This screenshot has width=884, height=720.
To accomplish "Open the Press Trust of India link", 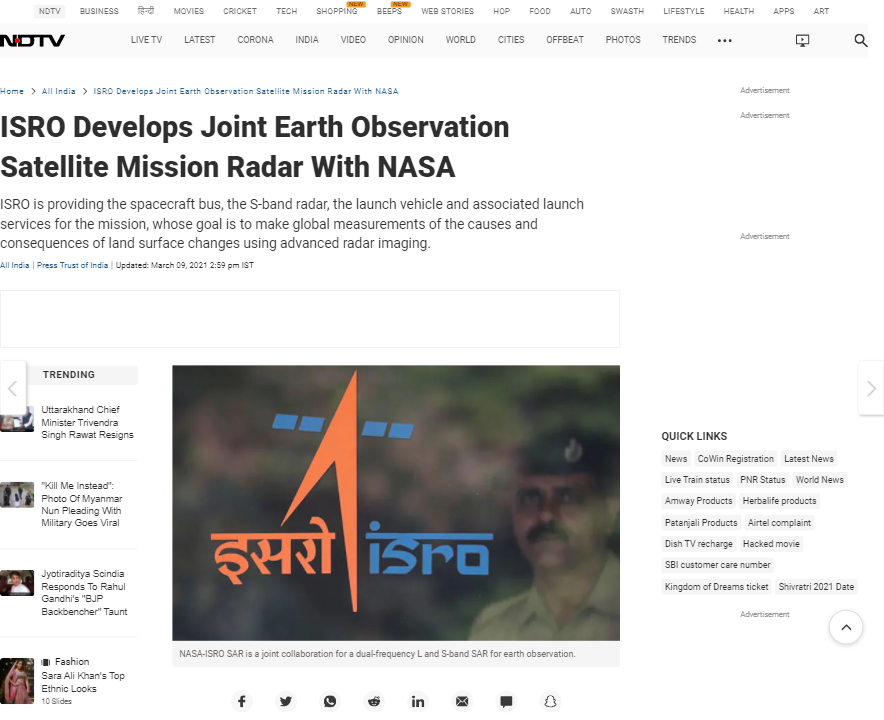I will point(71,265).
